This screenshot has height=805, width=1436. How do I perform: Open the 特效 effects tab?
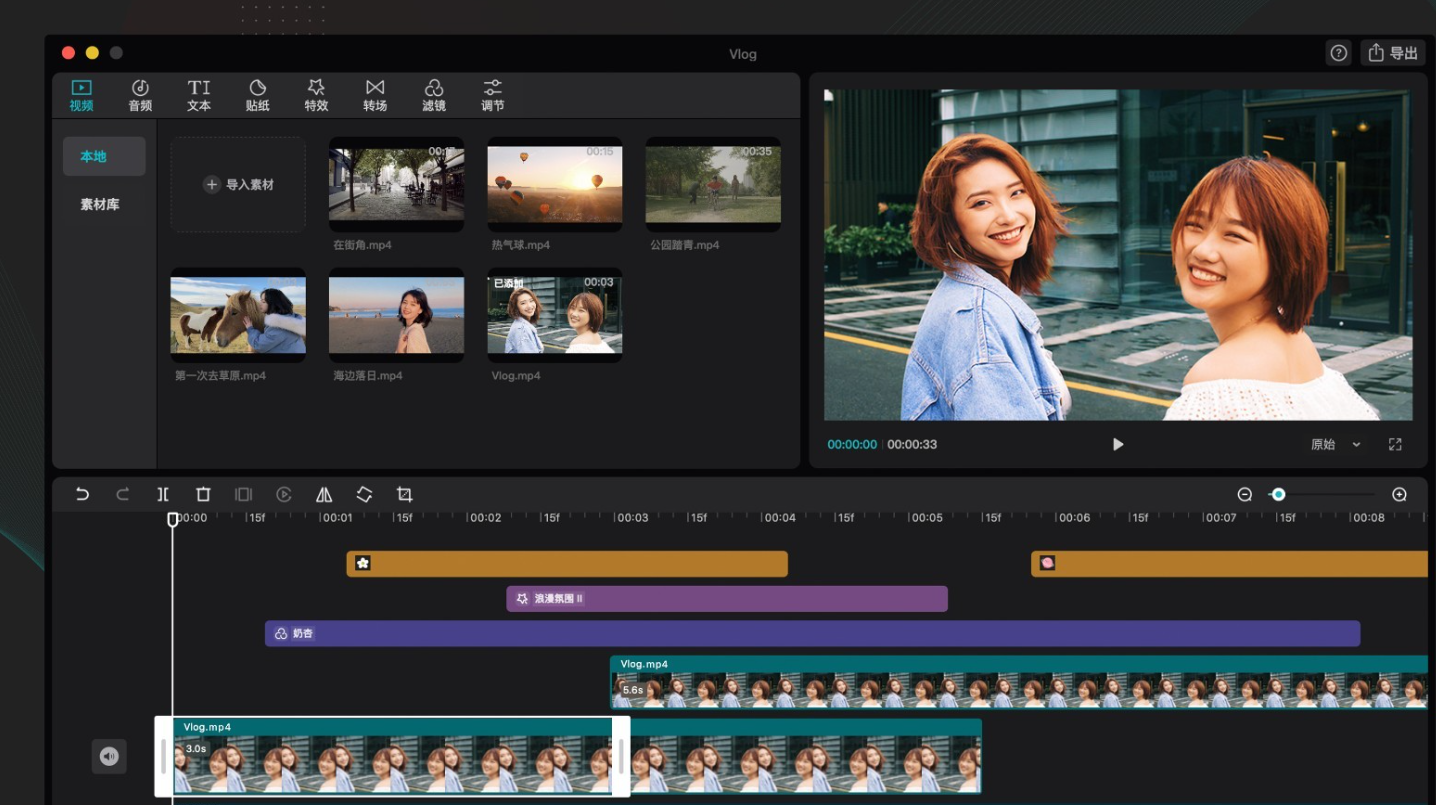point(316,95)
